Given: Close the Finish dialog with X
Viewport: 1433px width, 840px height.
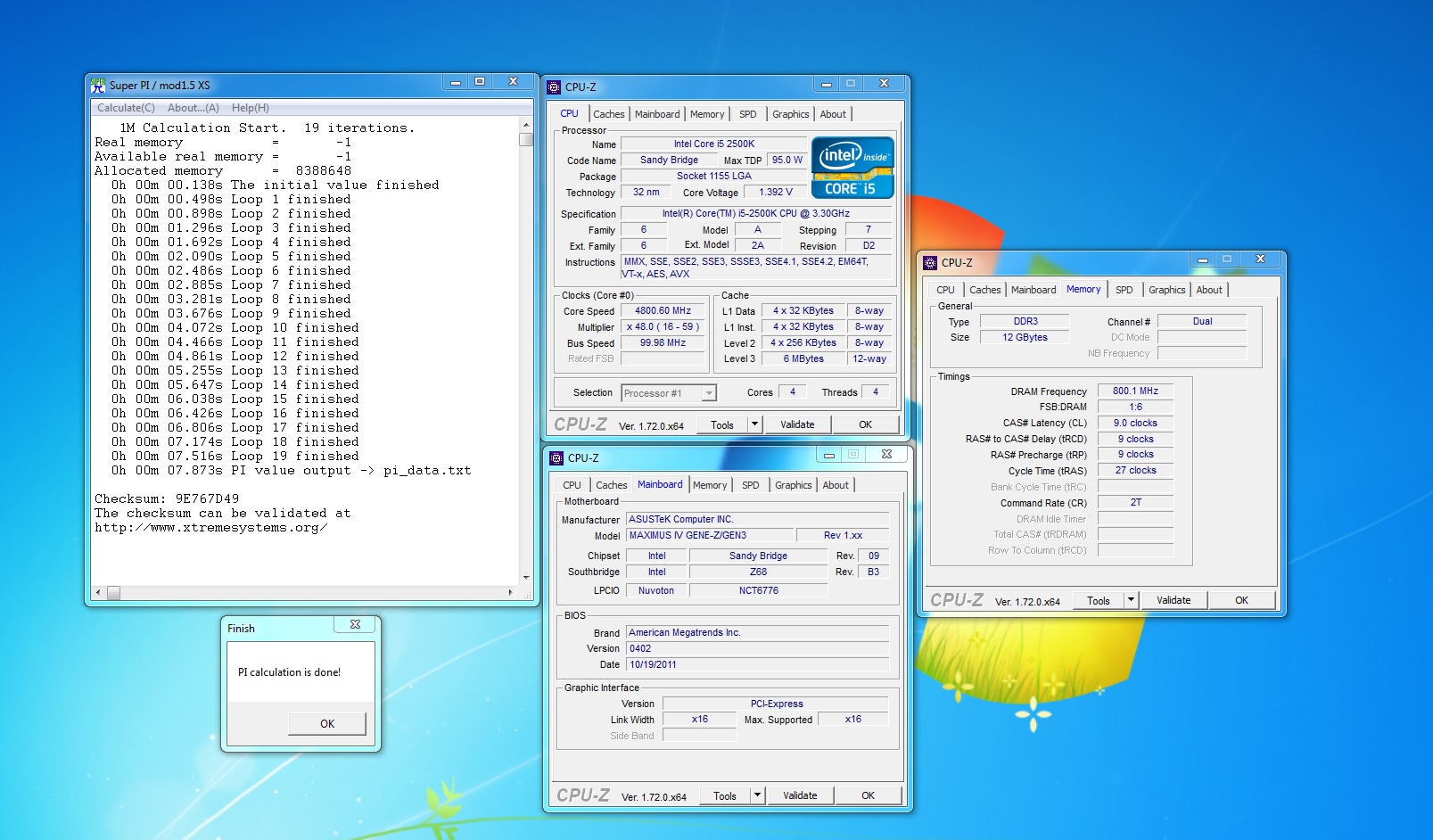Looking at the screenshot, I should (x=355, y=624).
